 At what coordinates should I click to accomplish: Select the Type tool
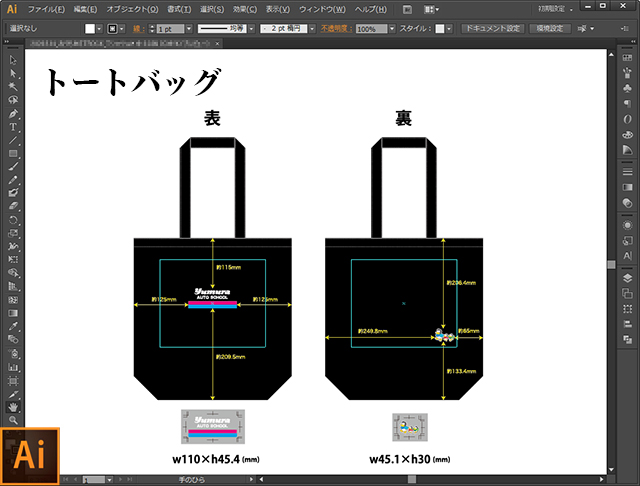(13, 127)
